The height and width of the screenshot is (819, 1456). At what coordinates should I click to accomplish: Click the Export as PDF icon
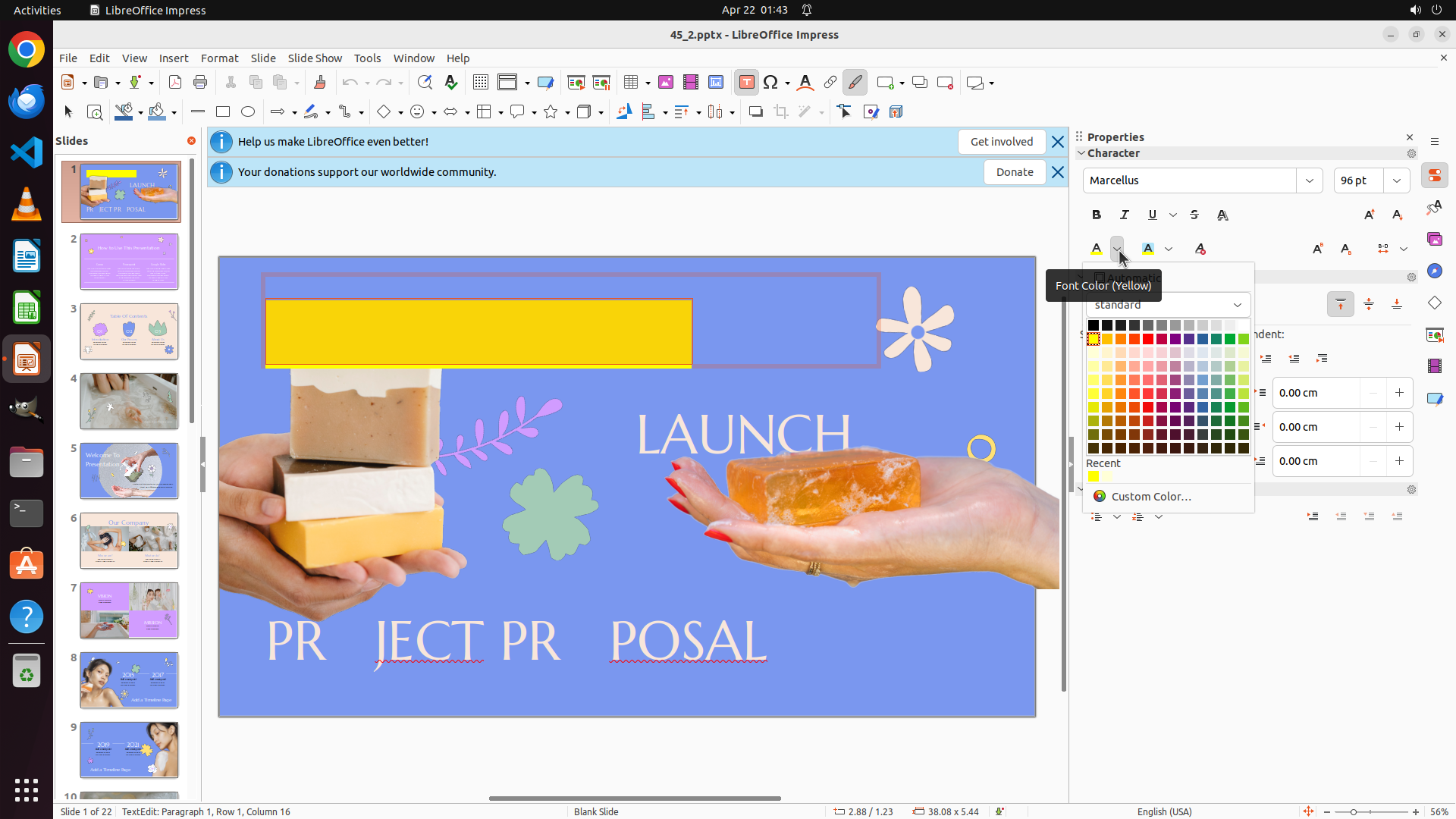tap(175, 83)
